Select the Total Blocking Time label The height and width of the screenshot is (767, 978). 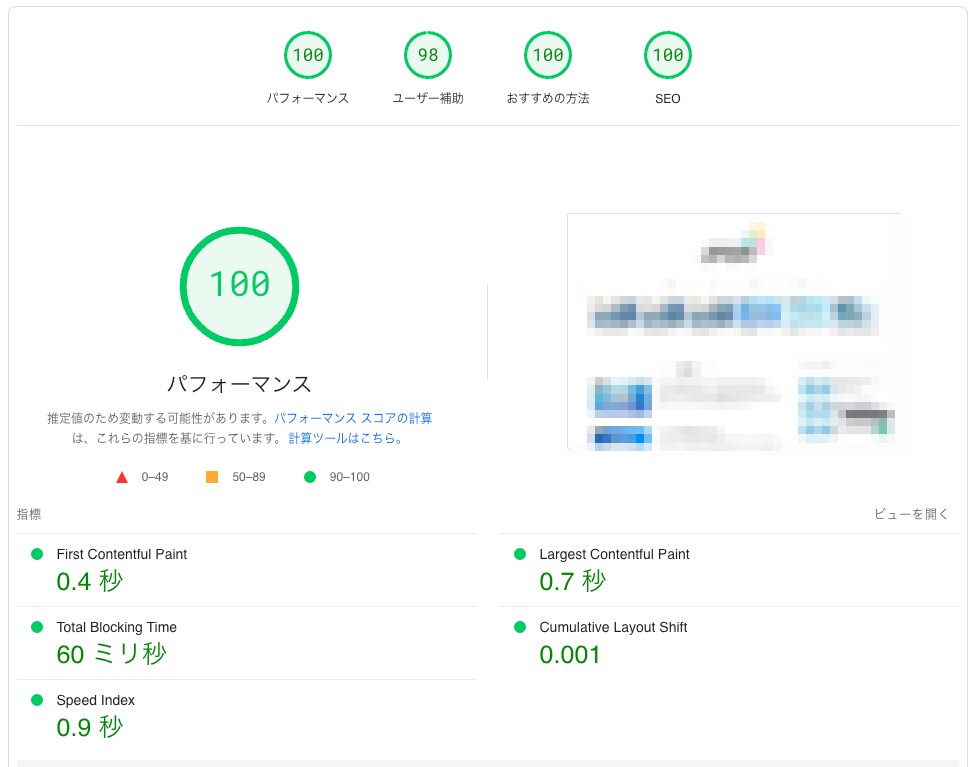[117, 627]
